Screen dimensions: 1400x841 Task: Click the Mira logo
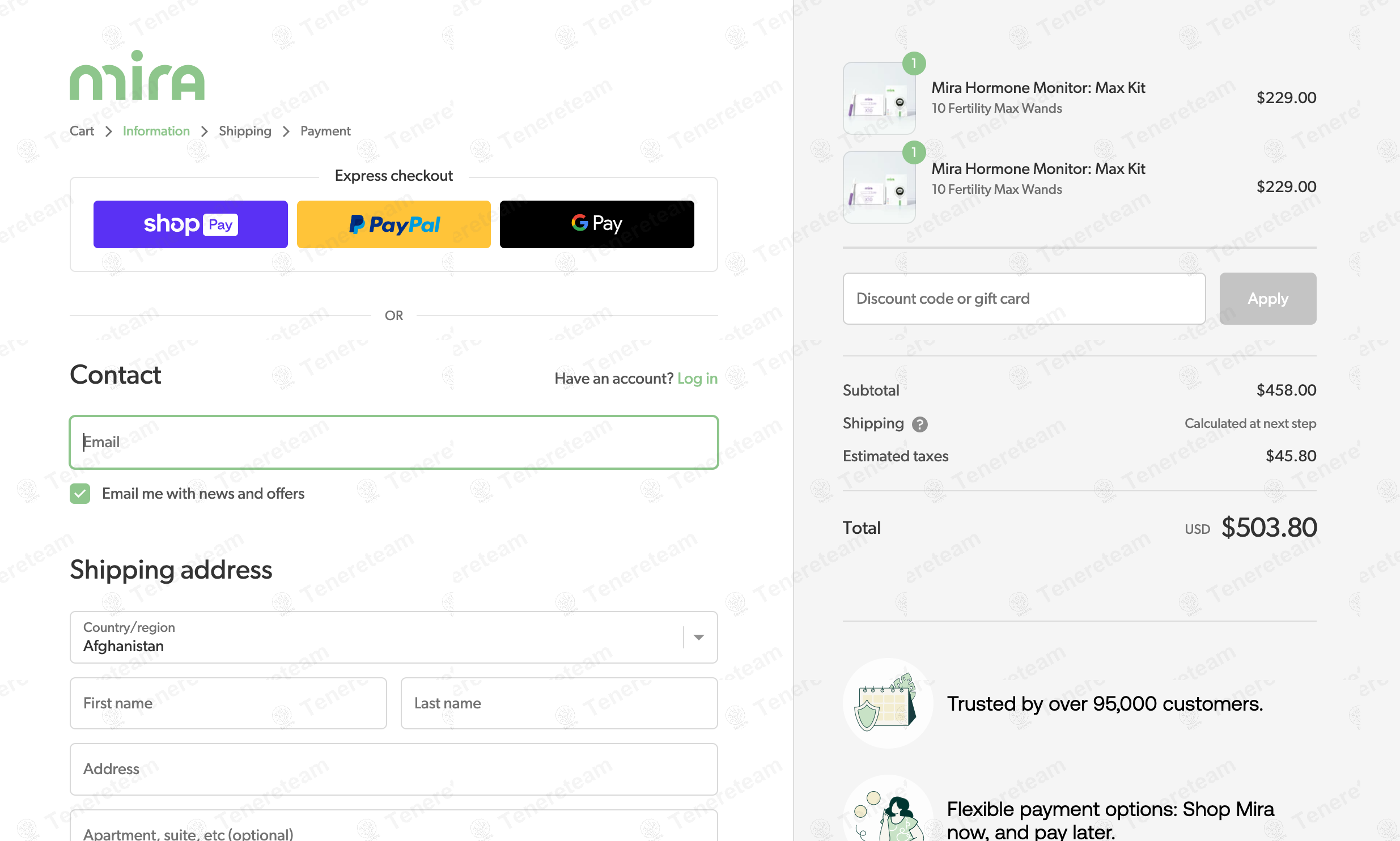[x=137, y=75]
